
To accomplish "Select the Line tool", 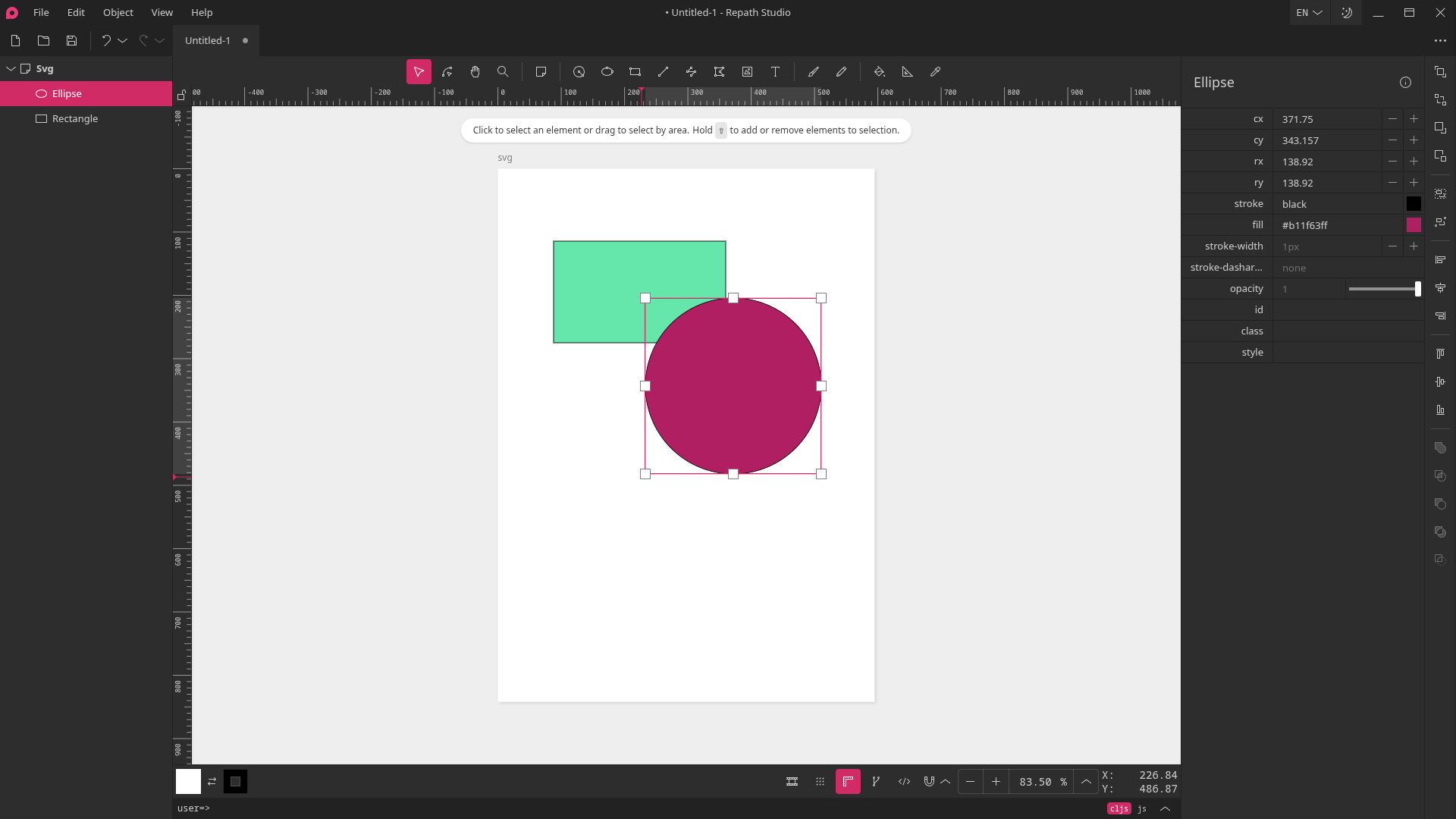I will pos(663,72).
